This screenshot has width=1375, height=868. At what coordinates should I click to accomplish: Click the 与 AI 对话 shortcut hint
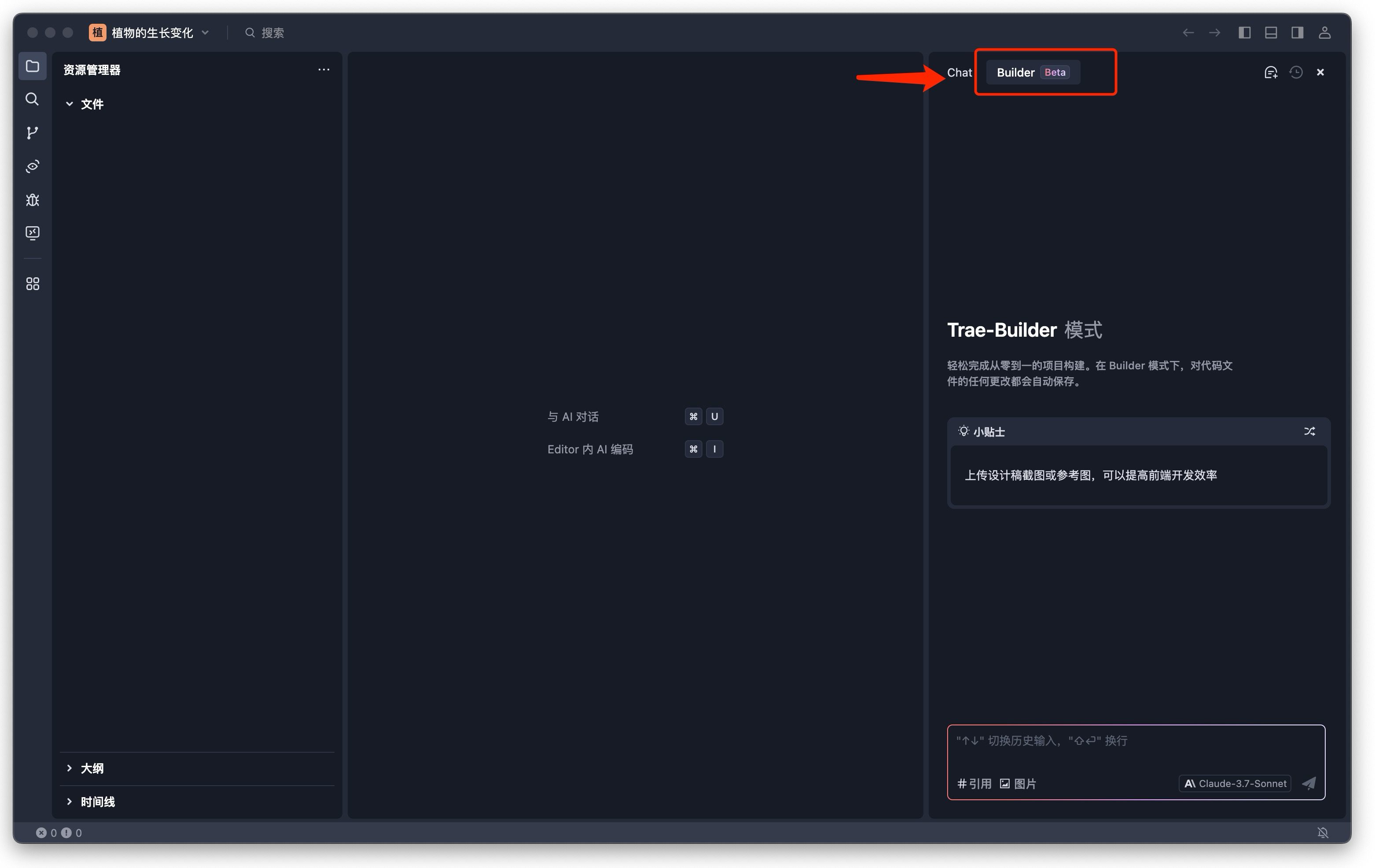click(x=574, y=417)
